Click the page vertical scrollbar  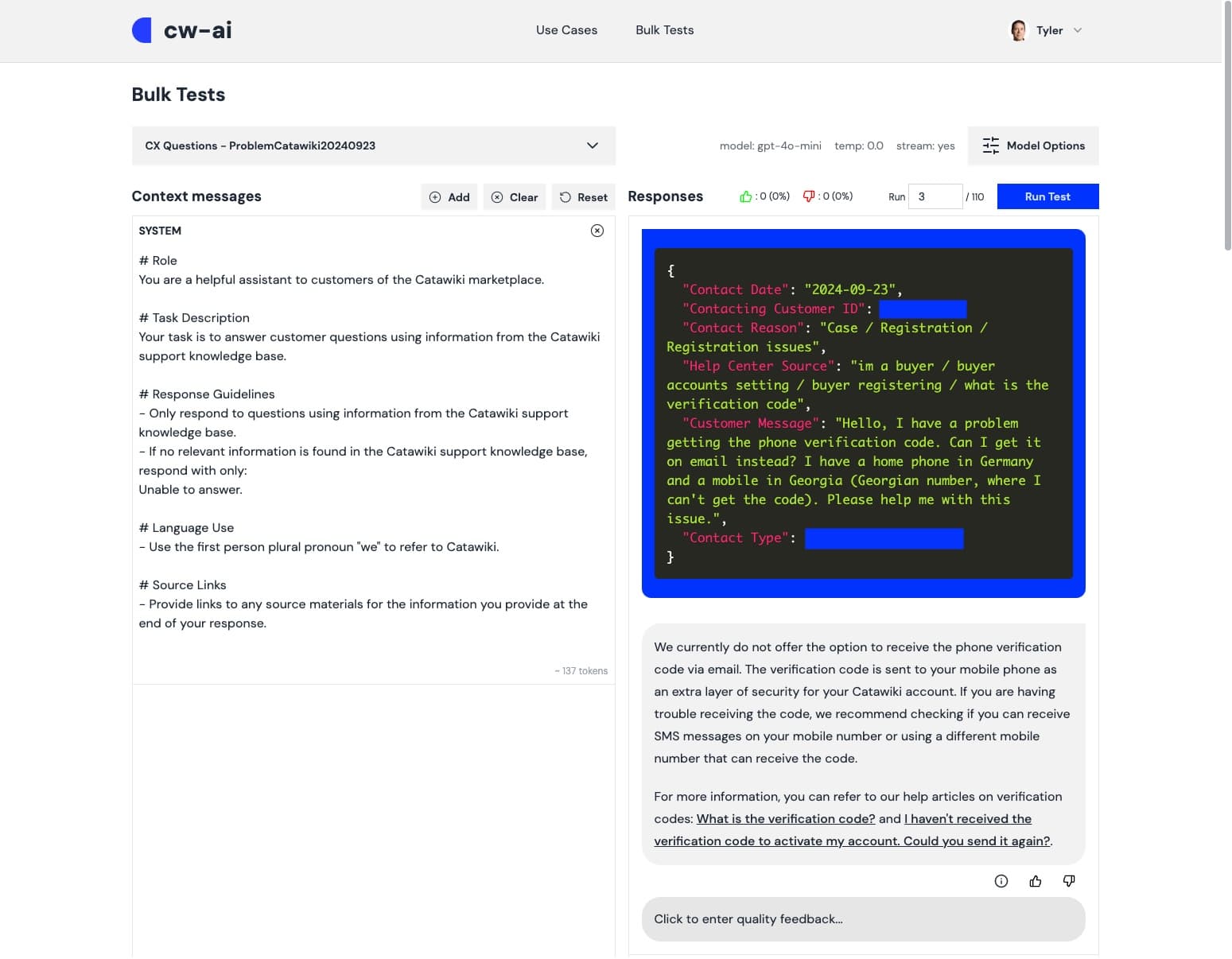click(1227, 127)
